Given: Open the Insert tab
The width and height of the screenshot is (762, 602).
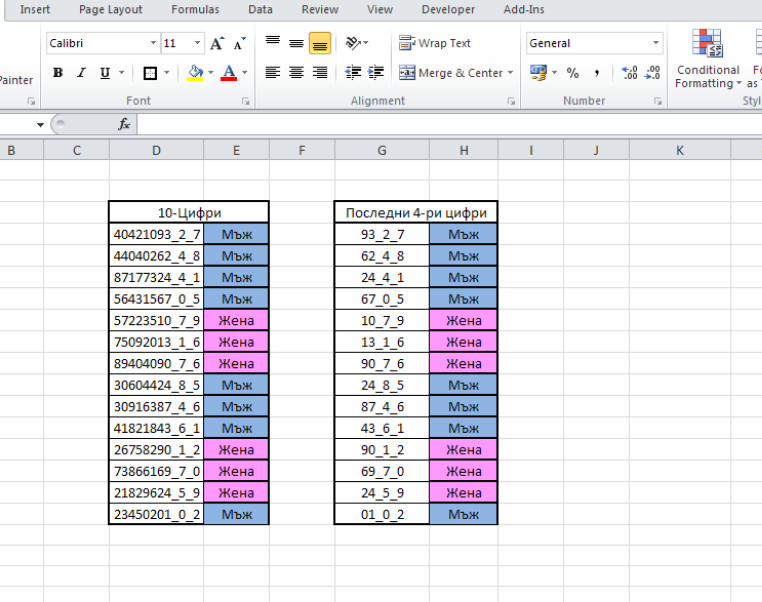Looking at the screenshot, I should pos(35,9).
